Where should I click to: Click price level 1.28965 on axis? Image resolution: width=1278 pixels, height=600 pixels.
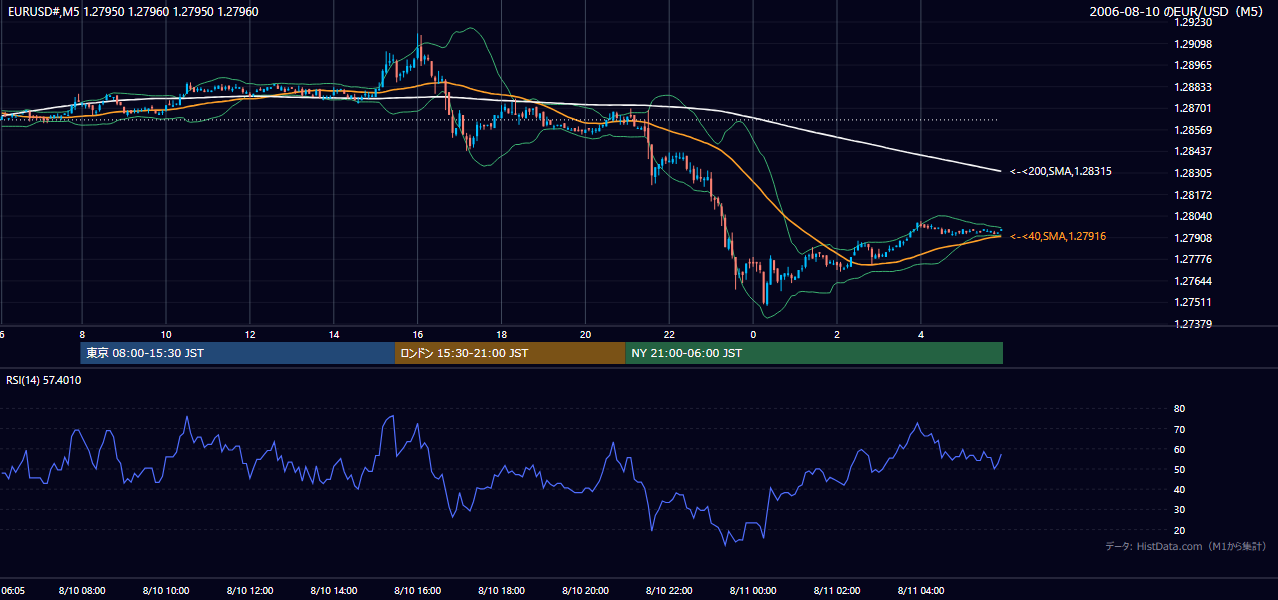coord(1194,65)
